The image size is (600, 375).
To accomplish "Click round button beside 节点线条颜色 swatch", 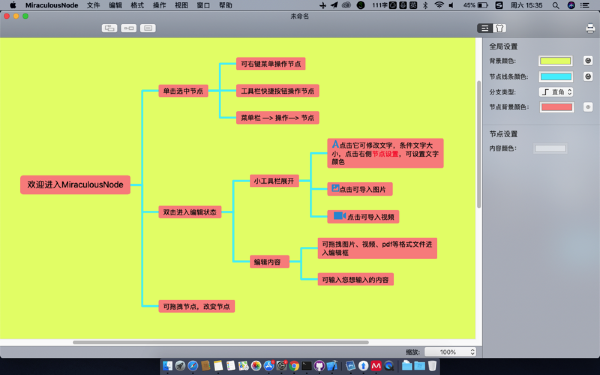I will point(588,77).
